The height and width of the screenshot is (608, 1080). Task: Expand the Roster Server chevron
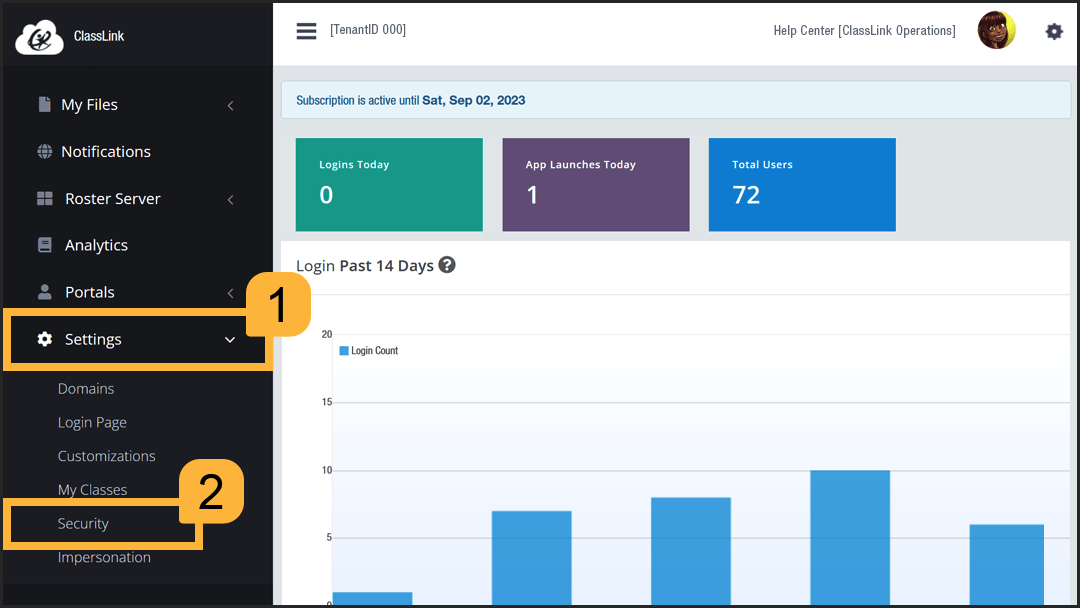[231, 199]
